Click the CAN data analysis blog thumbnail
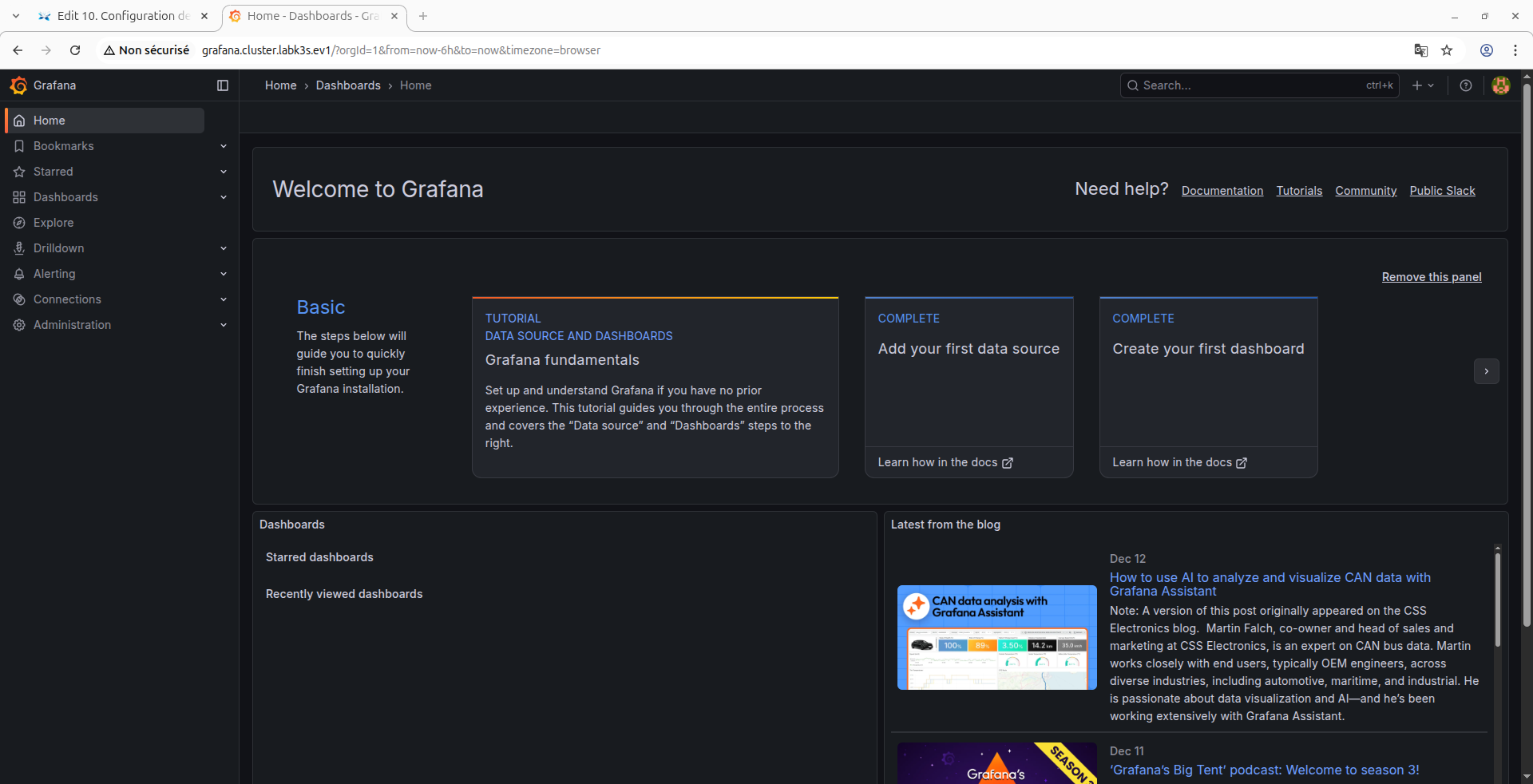Screen dimensions: 1533x784 point(997,637)
